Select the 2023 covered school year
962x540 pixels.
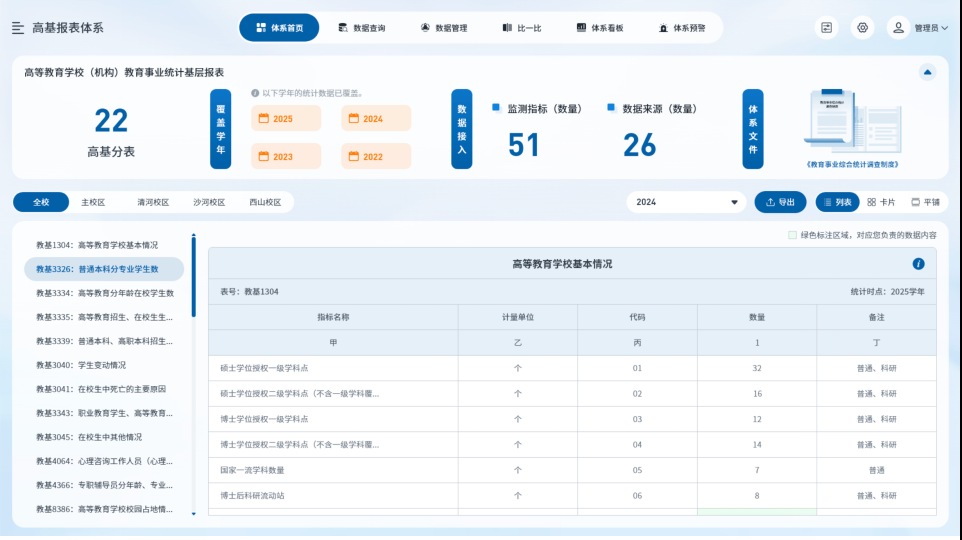[286, 156]
